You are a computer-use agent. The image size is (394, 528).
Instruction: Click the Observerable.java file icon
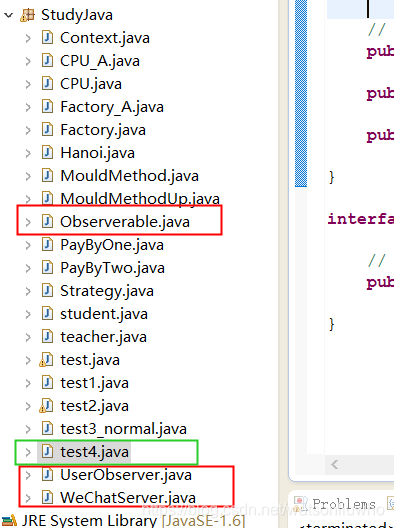point(47,222)
